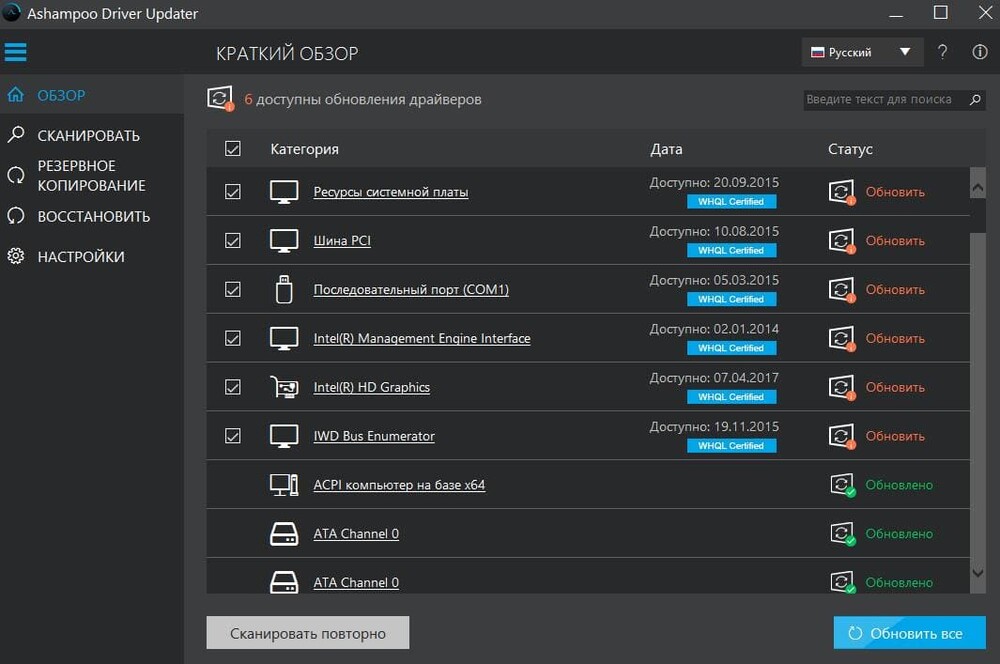
Task: Toggle the select-all checkbox in header row
Action: pyautogui.click(x=233, y=149)
